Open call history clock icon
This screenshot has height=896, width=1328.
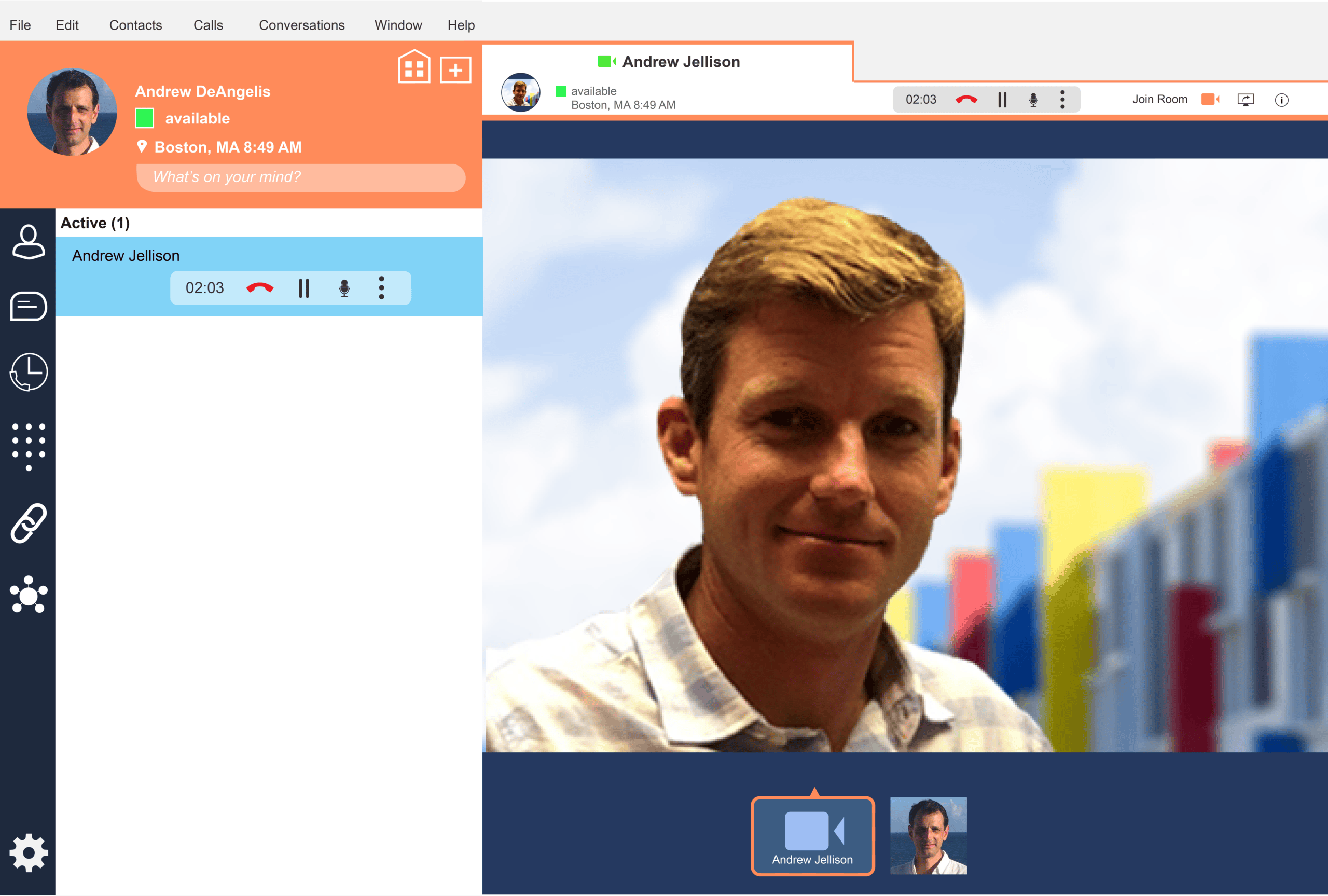tap(28, 371)
